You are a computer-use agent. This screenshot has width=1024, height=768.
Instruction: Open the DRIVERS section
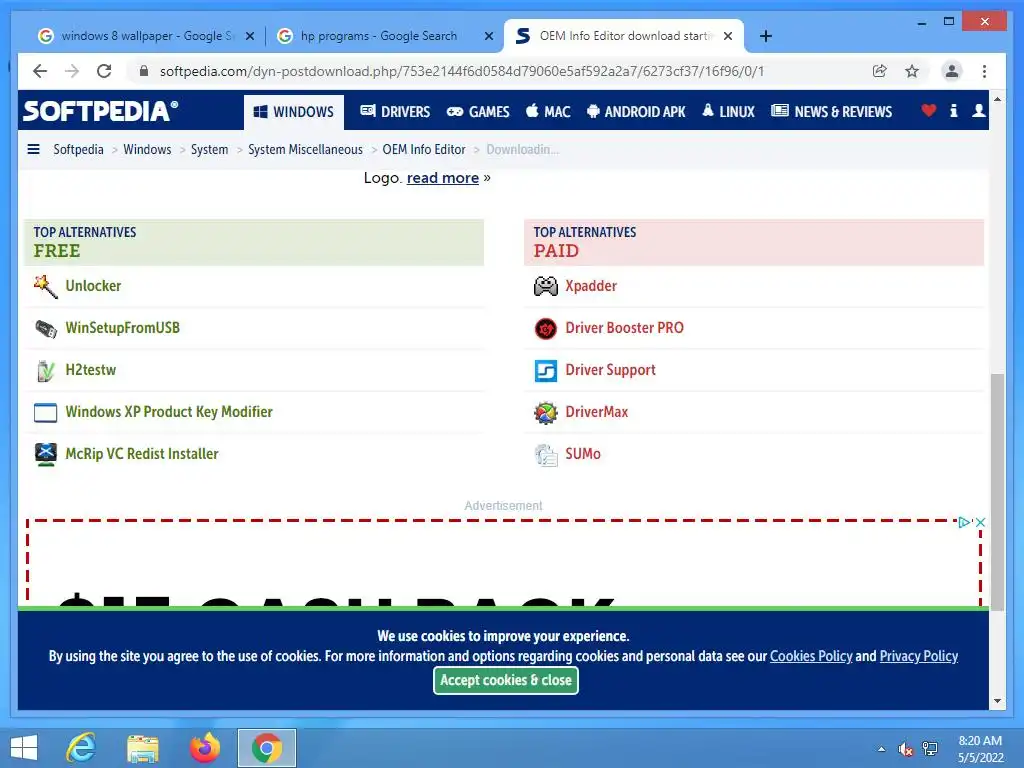coord(395,112)
